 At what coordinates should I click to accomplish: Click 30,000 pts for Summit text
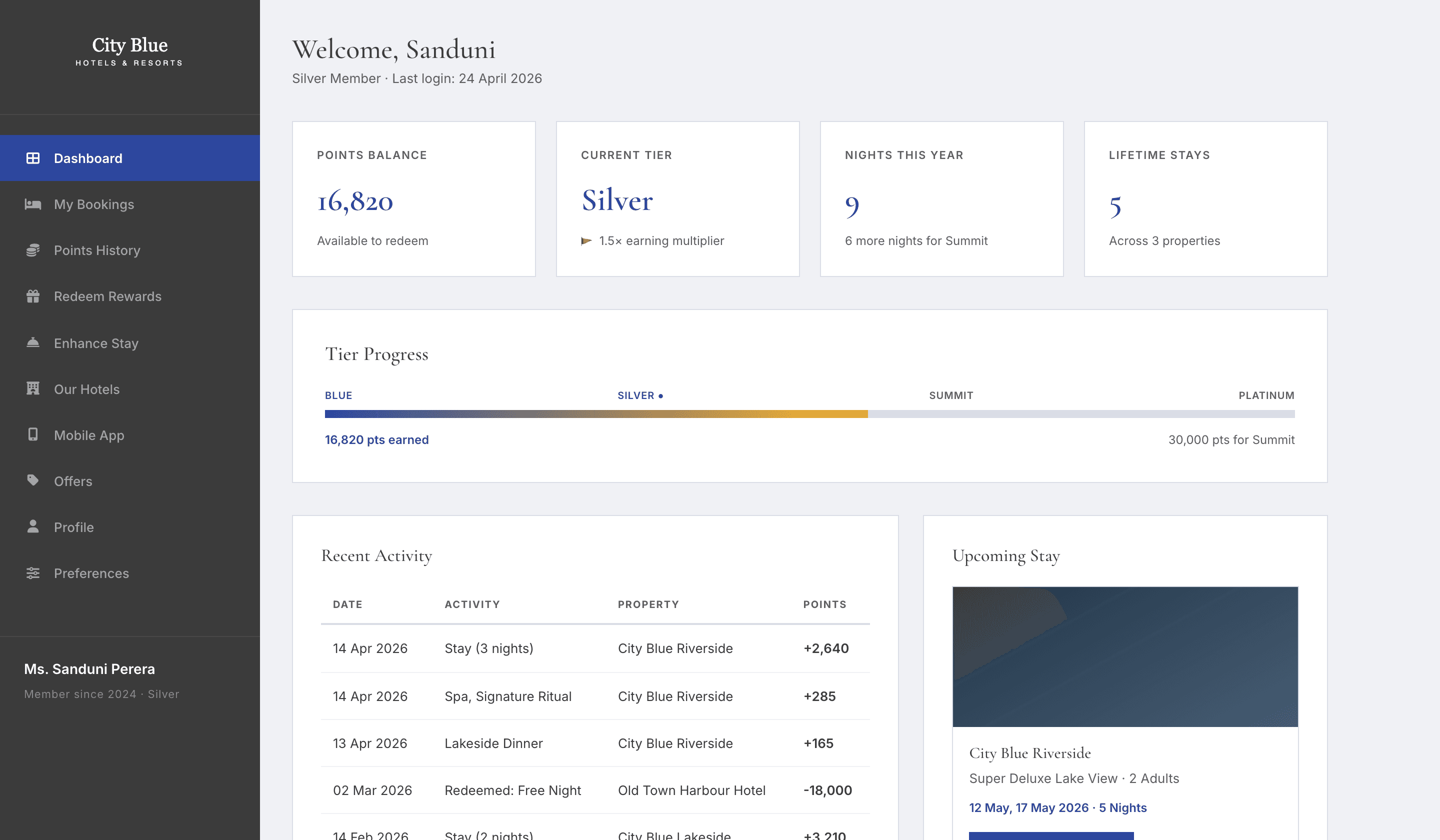coord(1231,440)
